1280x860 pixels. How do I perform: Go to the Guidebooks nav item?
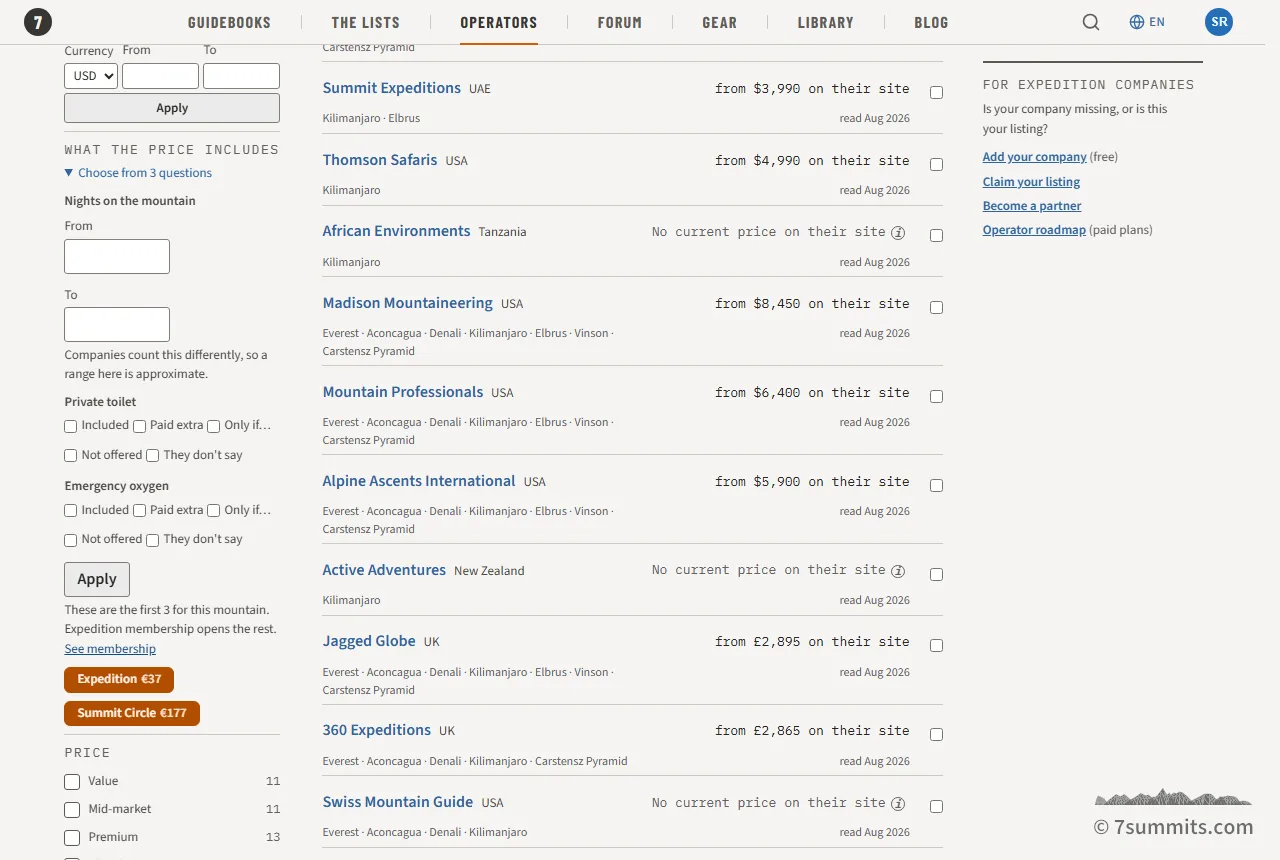point(229,22)
